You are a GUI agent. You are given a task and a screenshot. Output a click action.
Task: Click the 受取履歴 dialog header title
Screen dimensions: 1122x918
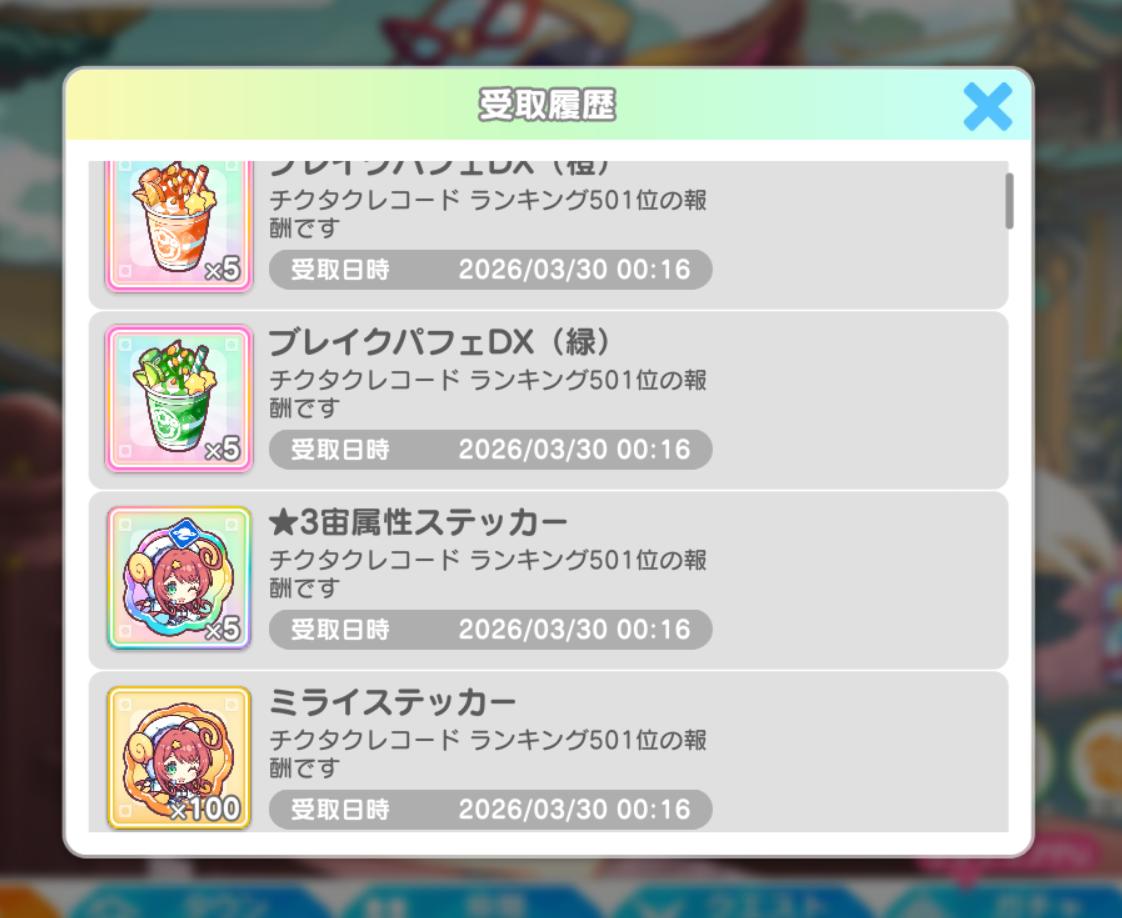pos(547,105)
